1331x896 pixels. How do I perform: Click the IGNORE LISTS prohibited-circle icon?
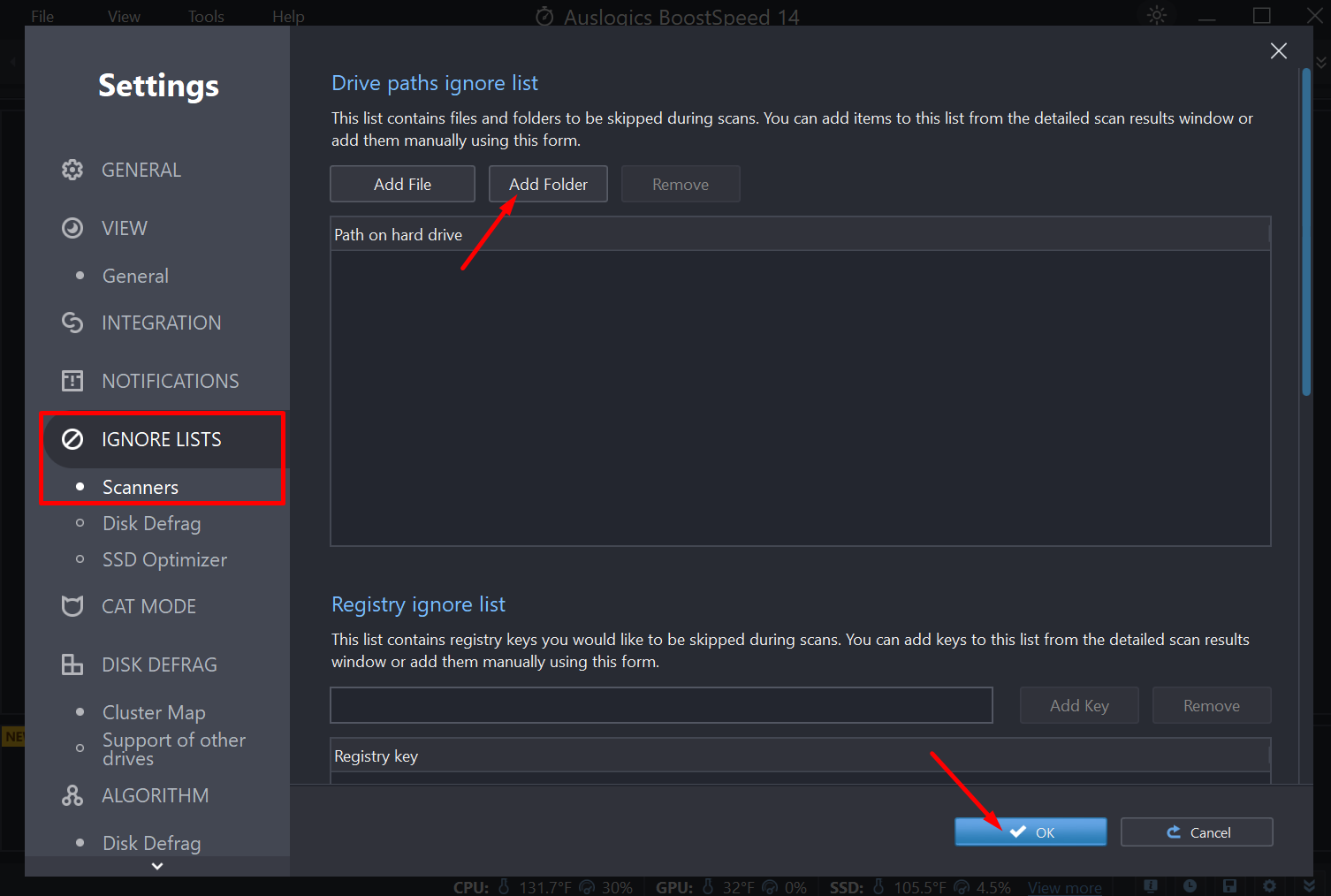[x=72, y=439]
